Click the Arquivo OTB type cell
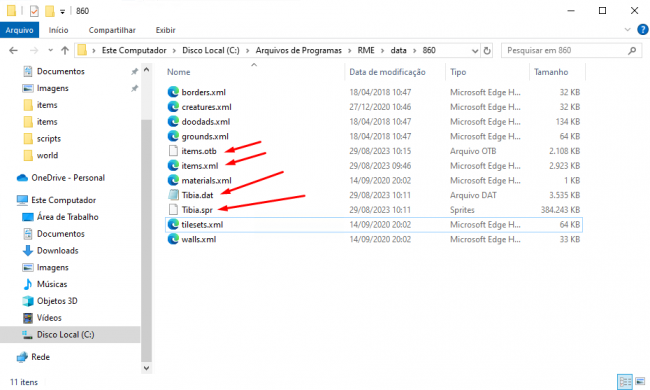 (x=473, y=151)
